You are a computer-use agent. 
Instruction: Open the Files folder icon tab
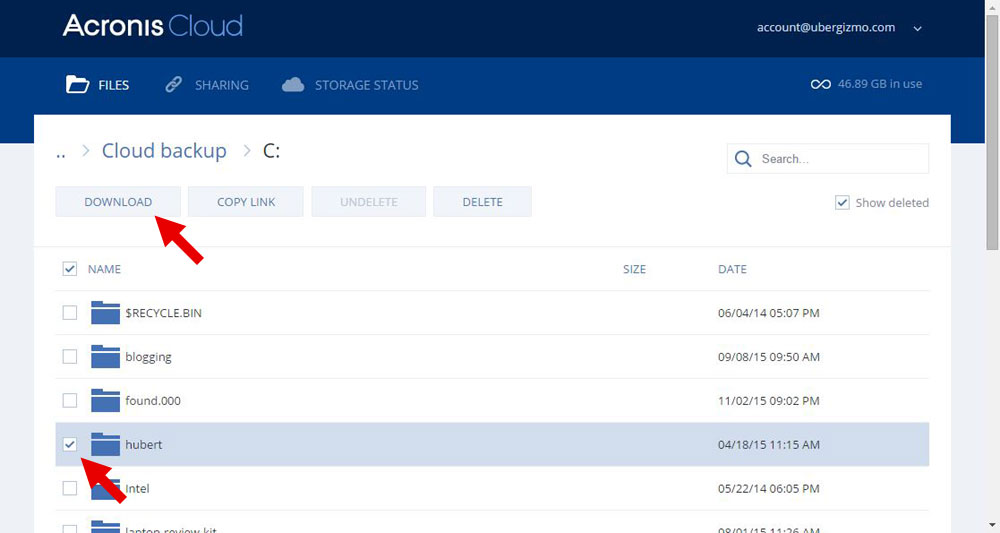[77, 84]
